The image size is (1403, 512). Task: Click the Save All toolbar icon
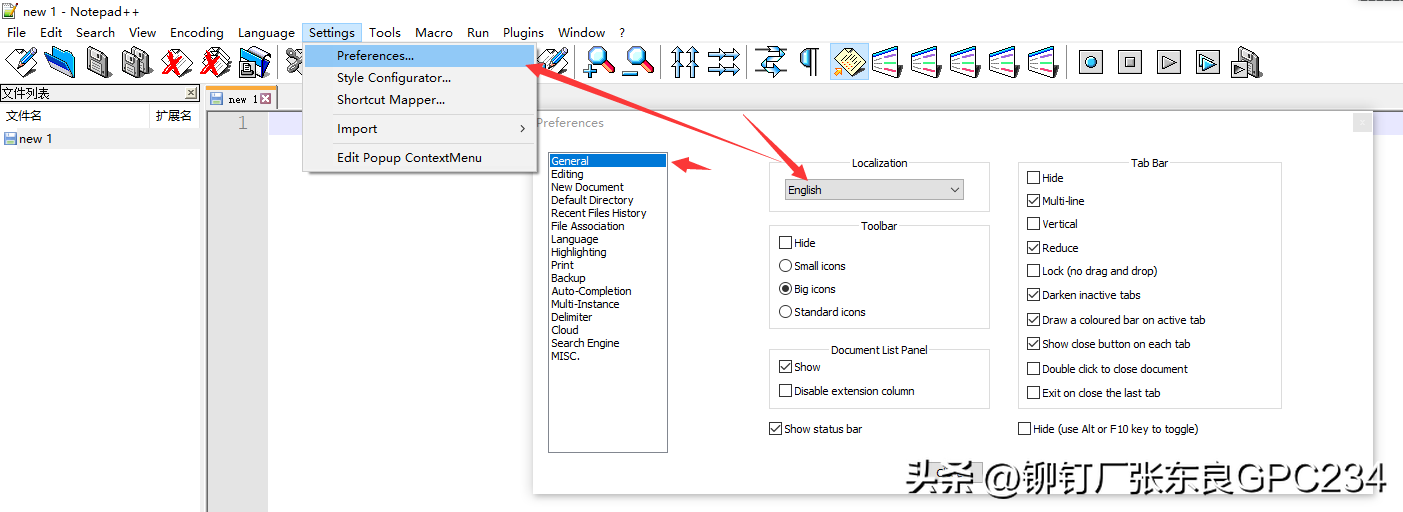pos(137,62)
